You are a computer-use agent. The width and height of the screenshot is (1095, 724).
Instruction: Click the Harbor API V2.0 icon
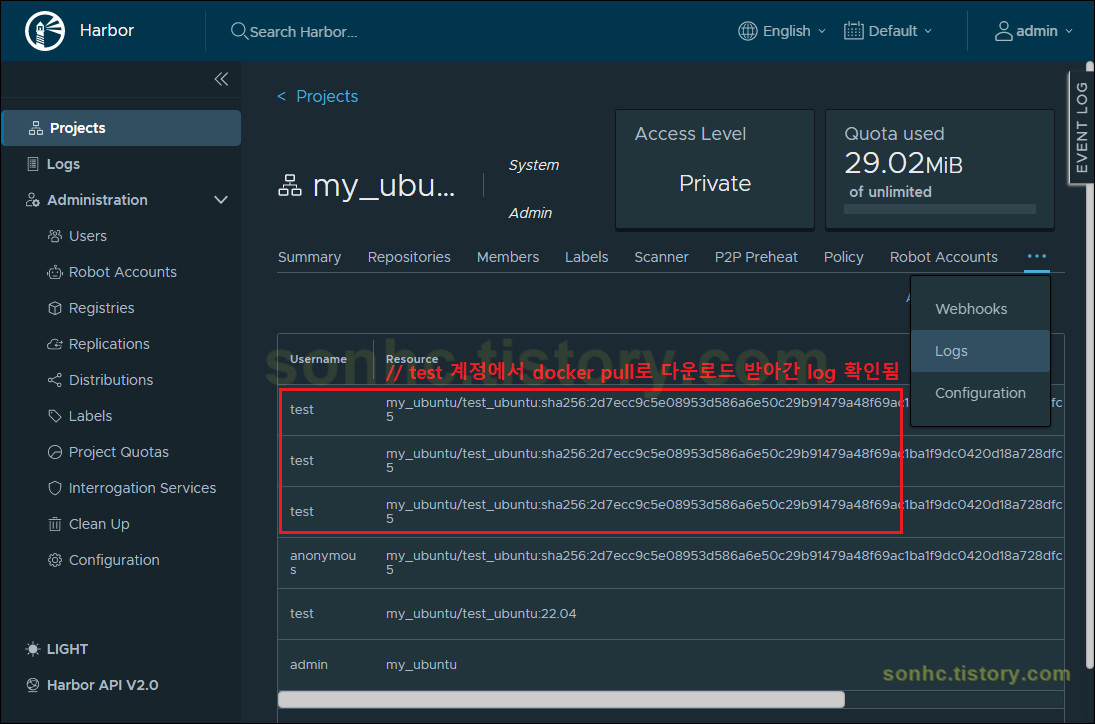point(33,685)
